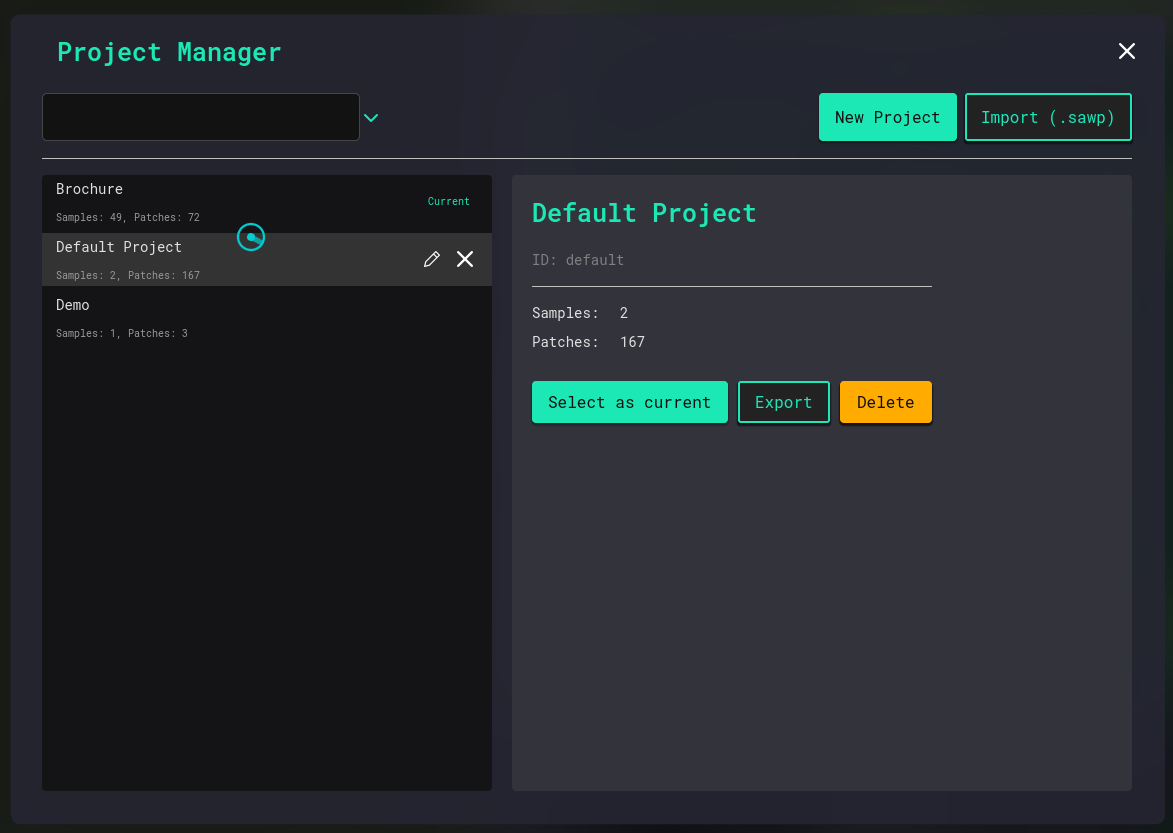Screen dimensions: 1173x833
Task: Close the Project Manager dialog
Action: pos(1127,51)
